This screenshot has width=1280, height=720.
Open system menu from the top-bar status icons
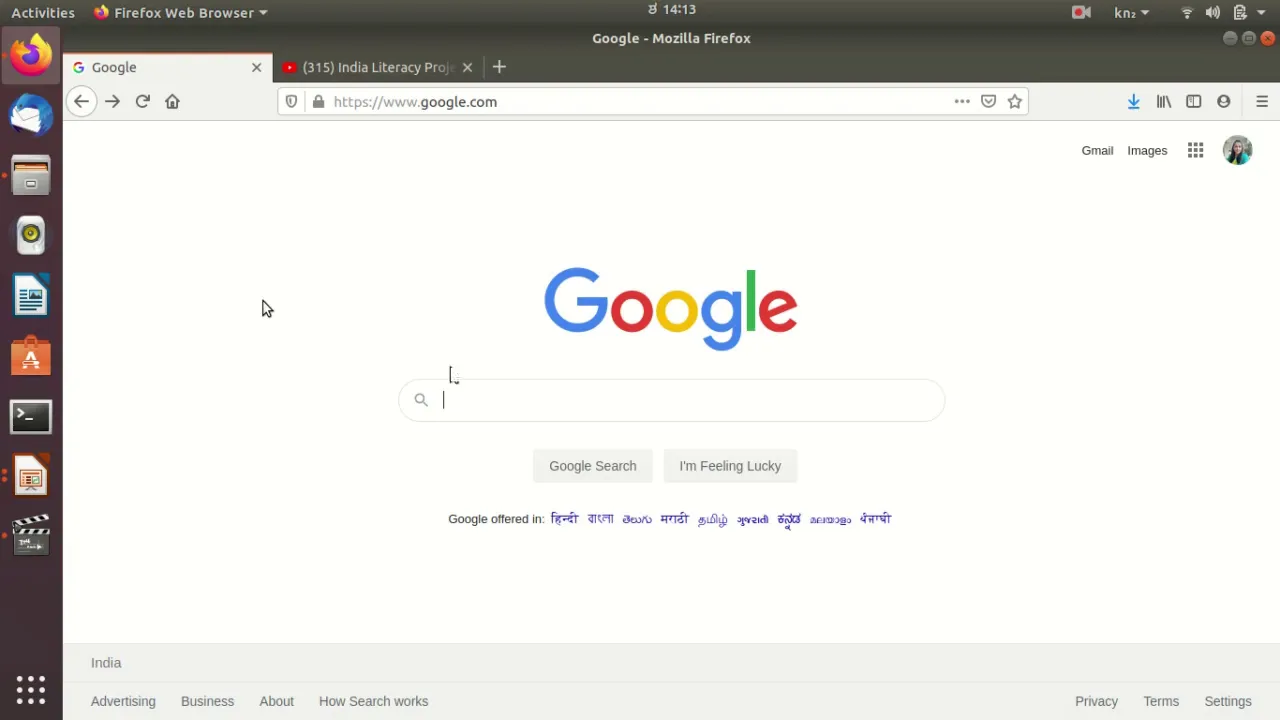point(1225,12)
